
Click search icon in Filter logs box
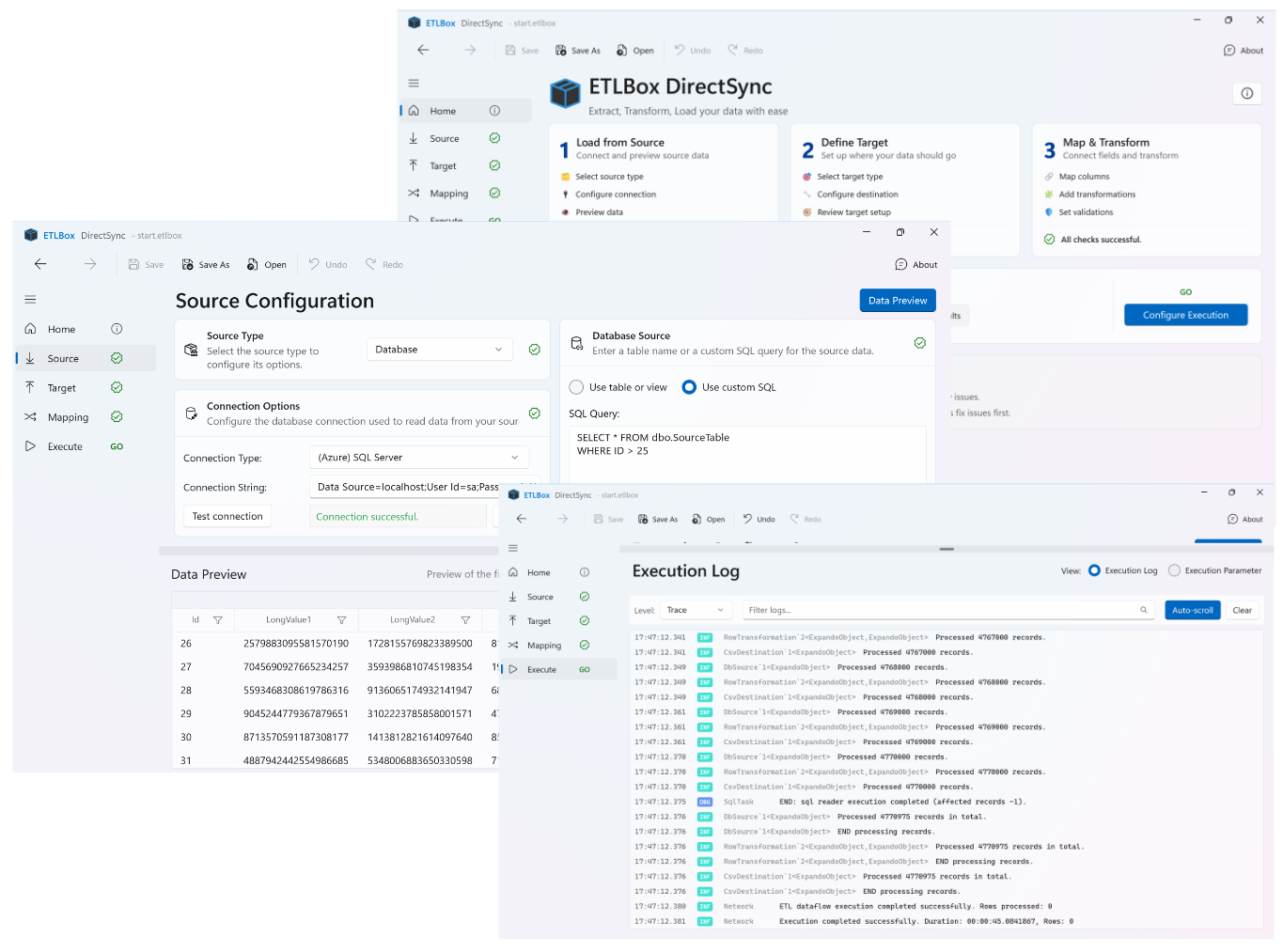(1144, 610)
